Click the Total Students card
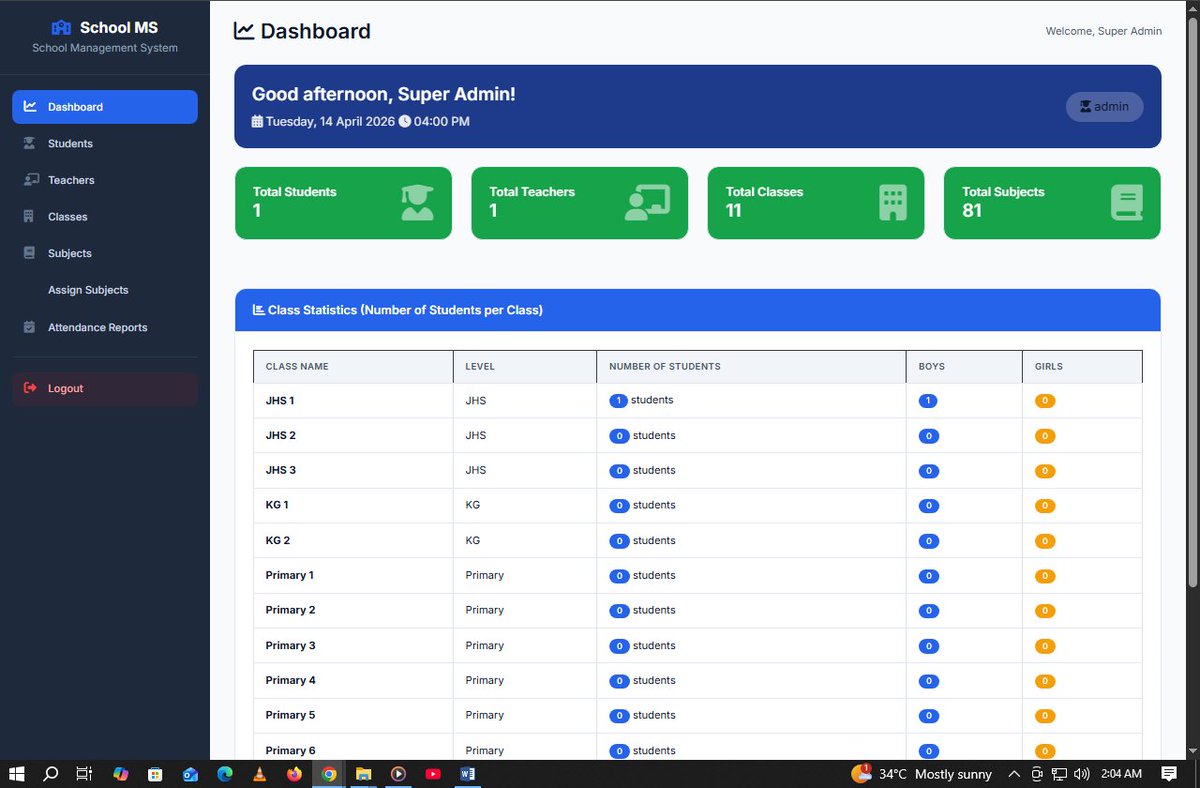This screenshot has width=1200, height=788. tap(343, 203)
